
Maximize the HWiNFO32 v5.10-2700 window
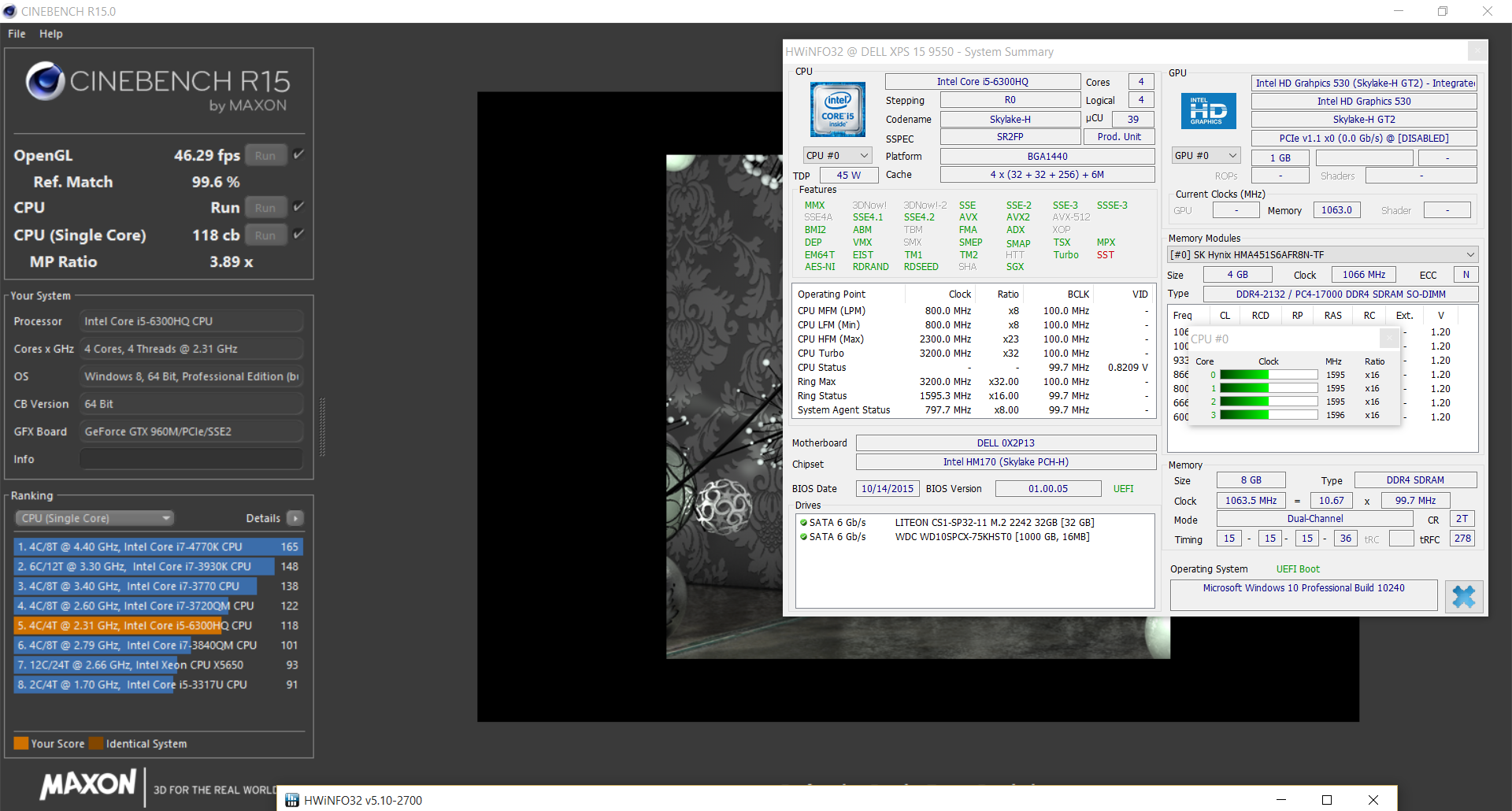1327,800
